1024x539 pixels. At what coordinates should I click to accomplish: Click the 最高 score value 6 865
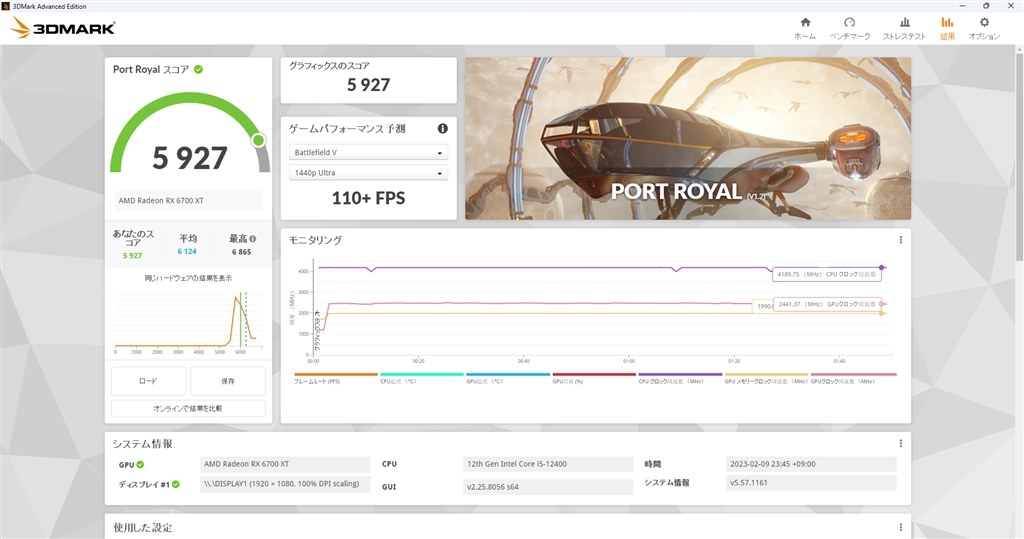click(x=241, y=252)
